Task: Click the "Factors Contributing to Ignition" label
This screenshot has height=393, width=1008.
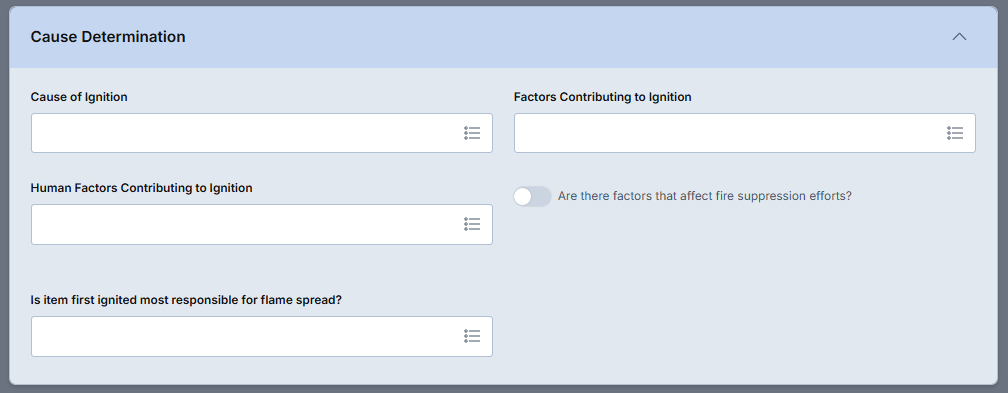Action: tap(602, 97)
